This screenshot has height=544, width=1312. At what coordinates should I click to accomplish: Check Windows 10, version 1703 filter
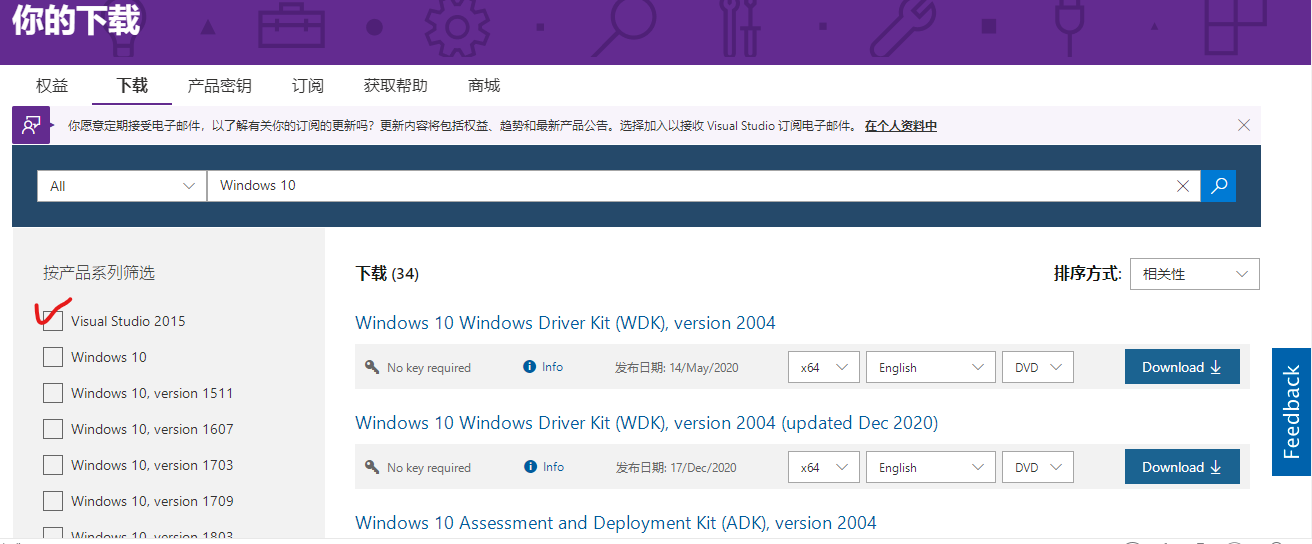point(53,465)
